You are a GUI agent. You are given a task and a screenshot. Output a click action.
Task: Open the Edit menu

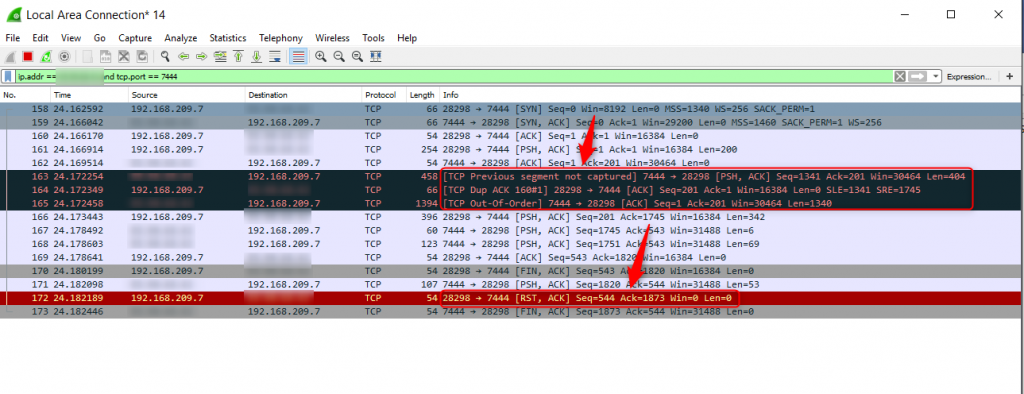tap(40, 38)
